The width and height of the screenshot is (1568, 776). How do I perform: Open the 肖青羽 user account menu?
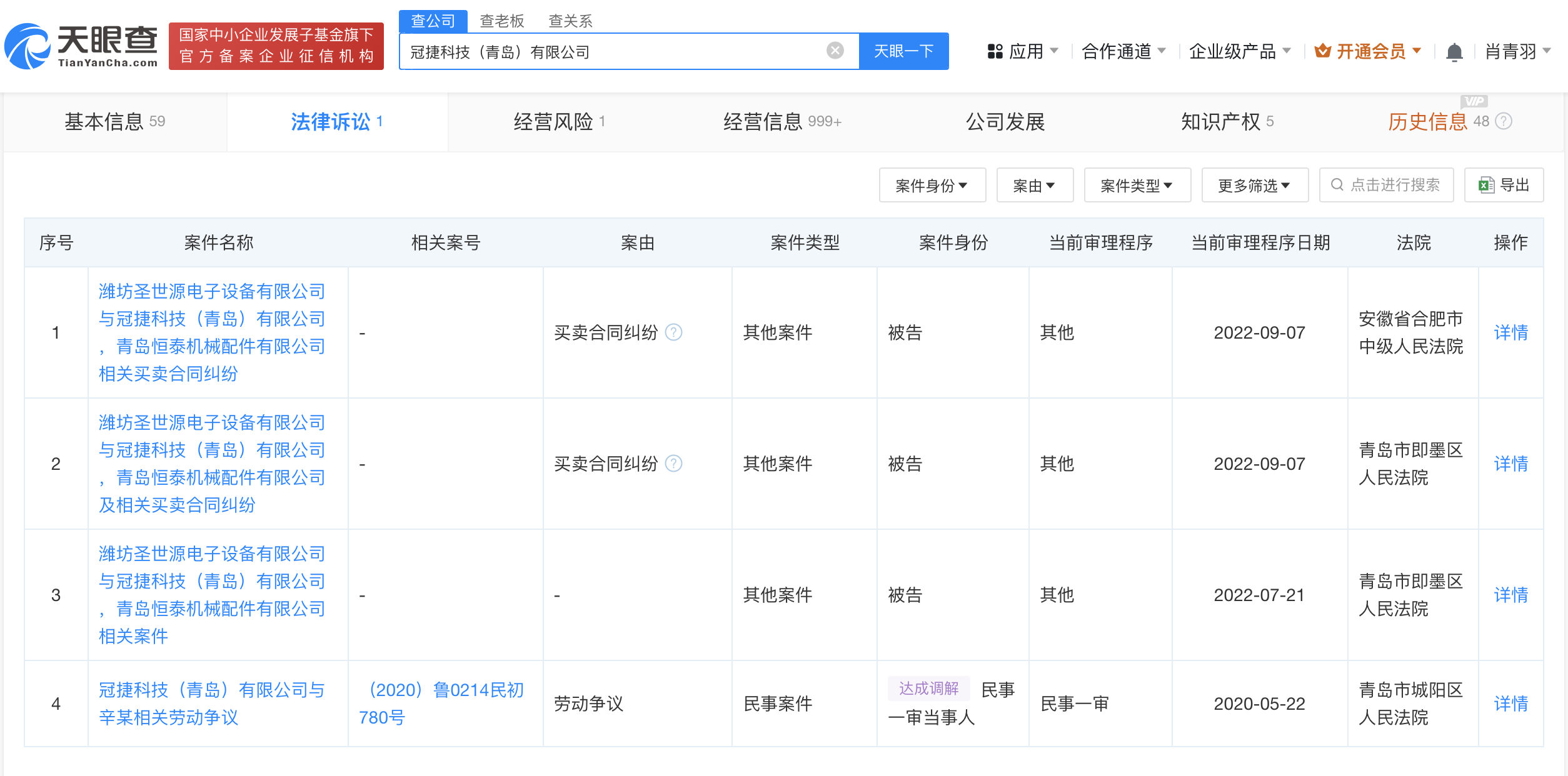(1518, 51)
